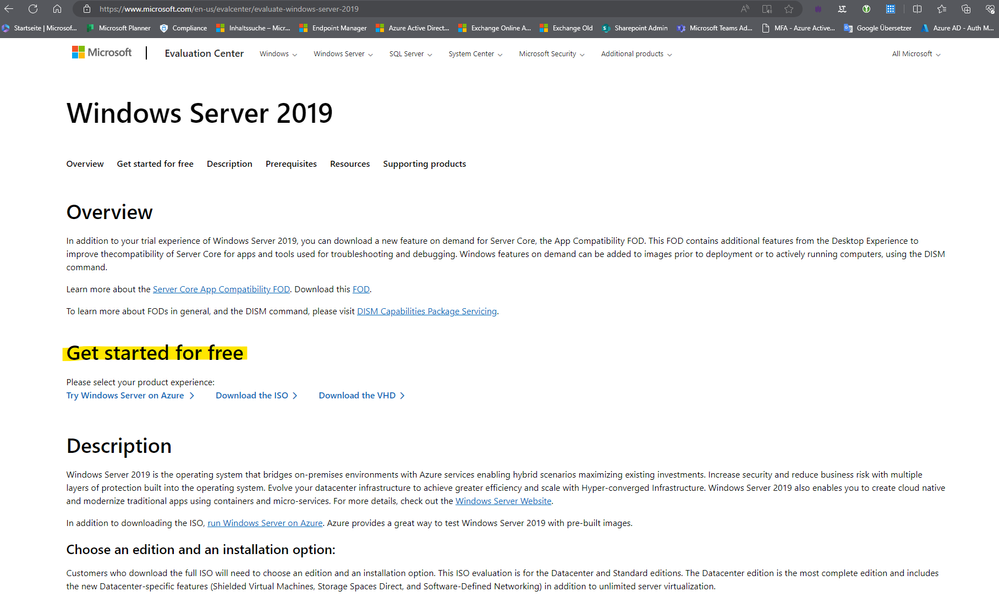Open the Windows Server Website link
The width and height of the screenshot is (999, 596).
point(503,501)
